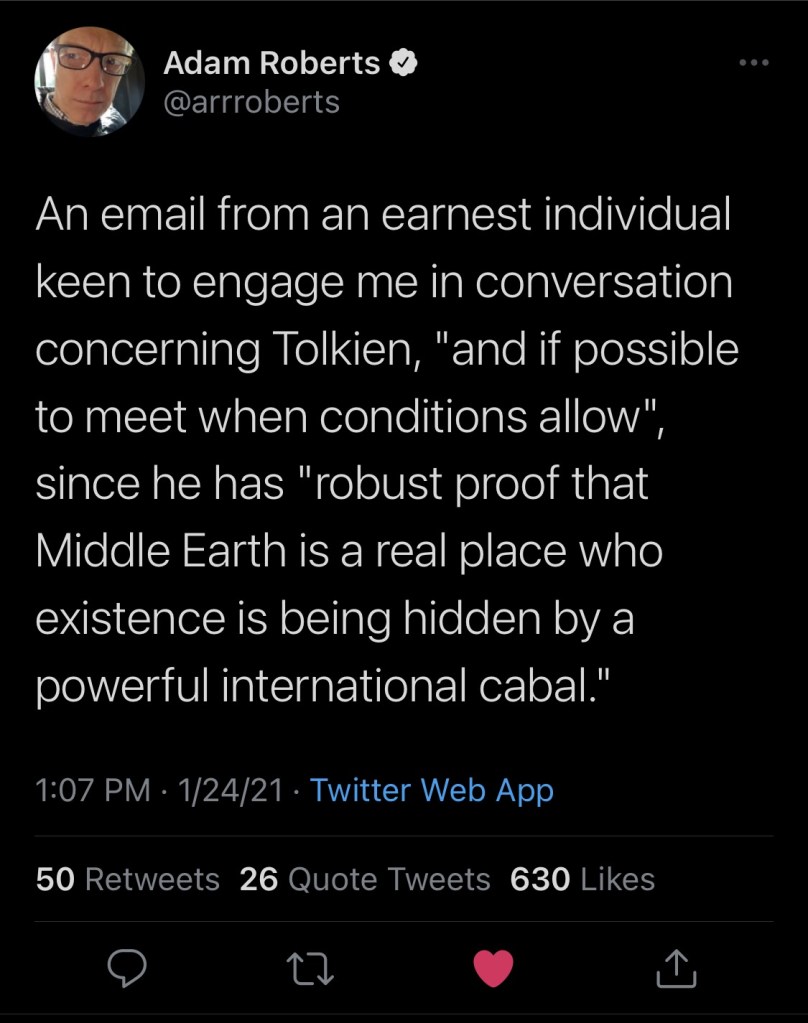This screenshot has height=1023, width=808.
Task: View the 26 Quote Tweets list
Action: tap(365, 879)
